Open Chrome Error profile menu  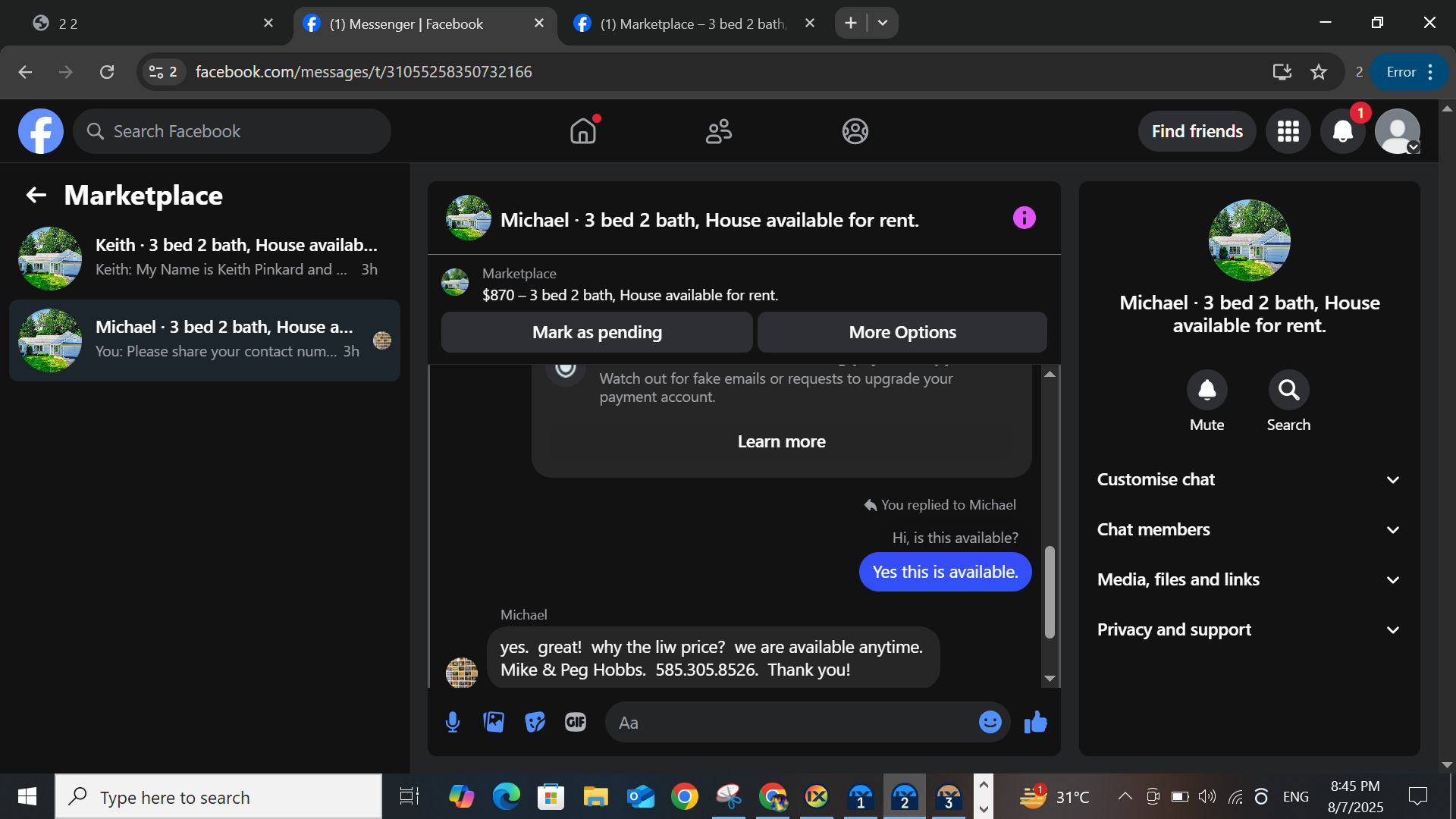click(x=1409, y=72)
